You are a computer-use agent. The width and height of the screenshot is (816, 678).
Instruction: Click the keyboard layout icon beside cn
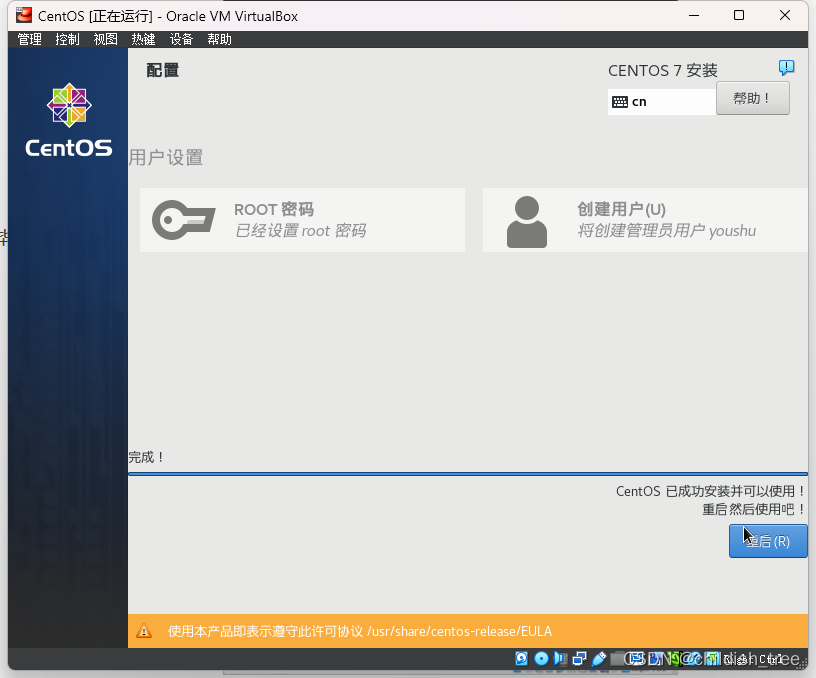[620, 102]
